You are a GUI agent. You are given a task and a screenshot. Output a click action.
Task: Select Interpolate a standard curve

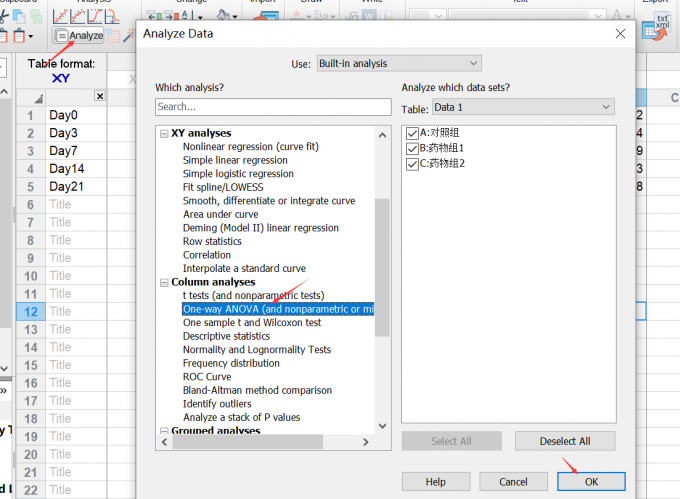(244, 268)
